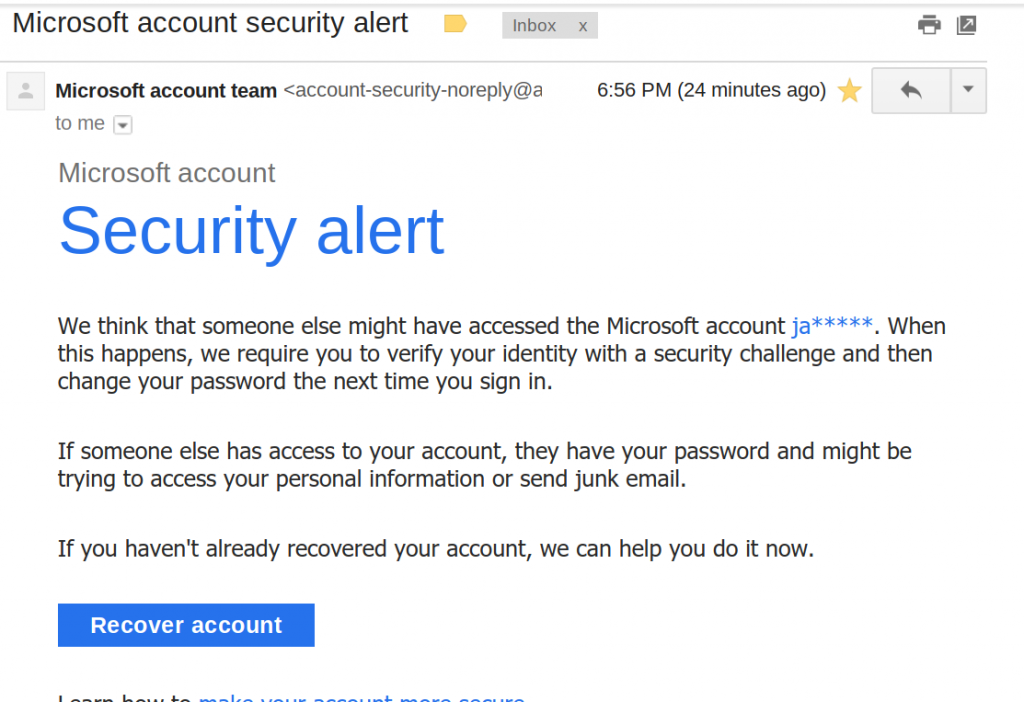Click the reply arrow icon

pyautogui.click(x=909, y=90)
